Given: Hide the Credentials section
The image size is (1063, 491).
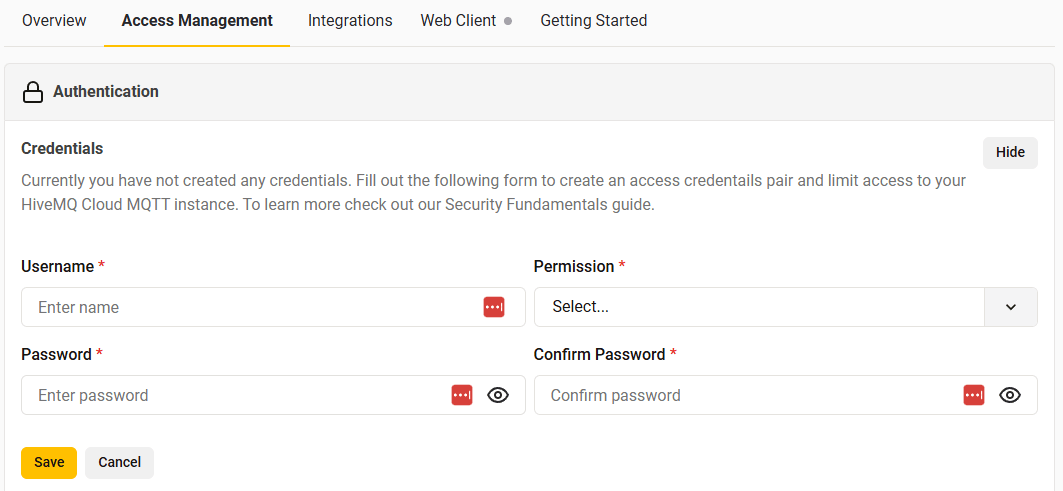Looking at the screenshot, I should [1010, 152].
